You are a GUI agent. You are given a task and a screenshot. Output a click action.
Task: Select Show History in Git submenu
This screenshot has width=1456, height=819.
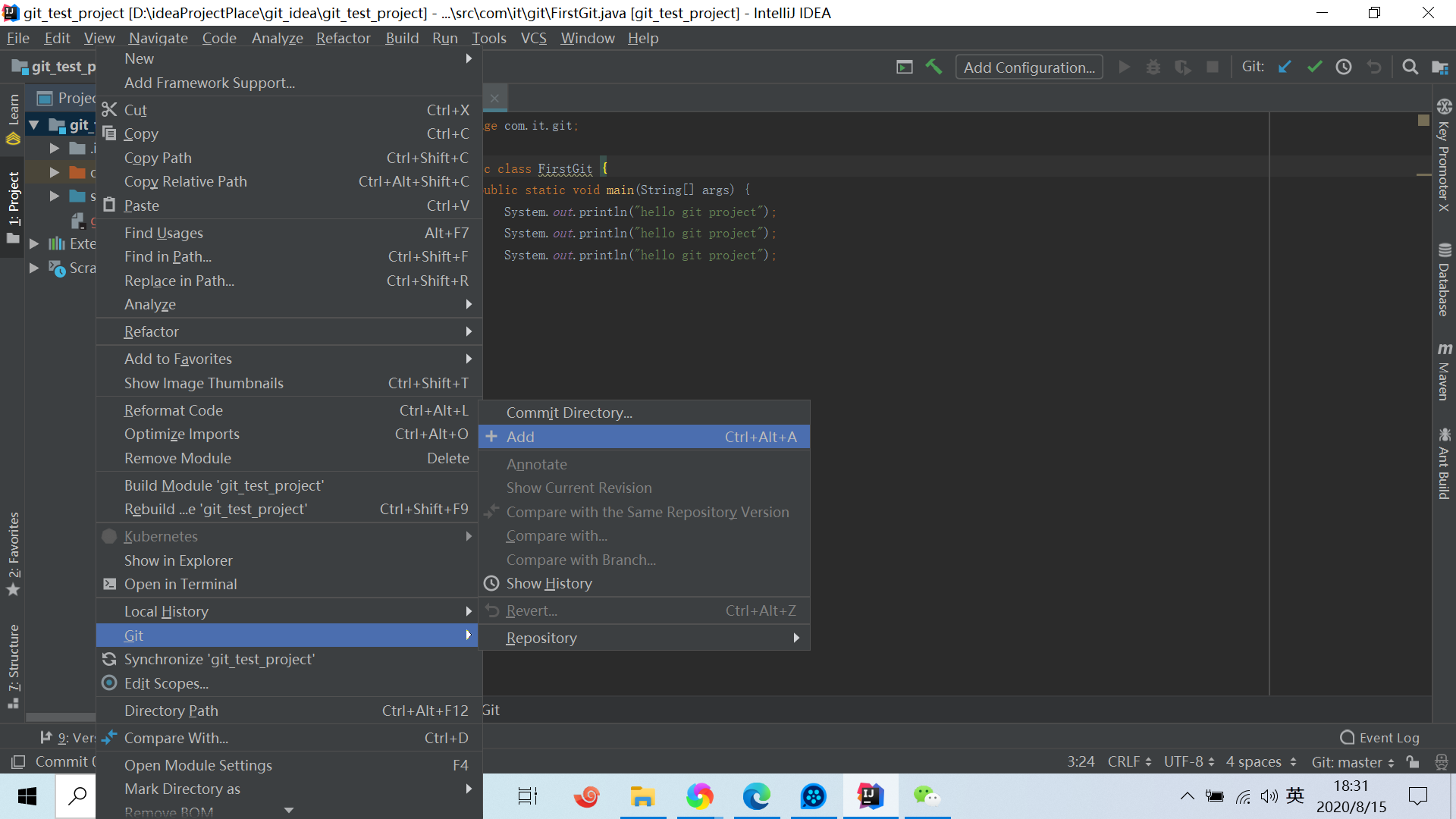[x=644, y=584]
